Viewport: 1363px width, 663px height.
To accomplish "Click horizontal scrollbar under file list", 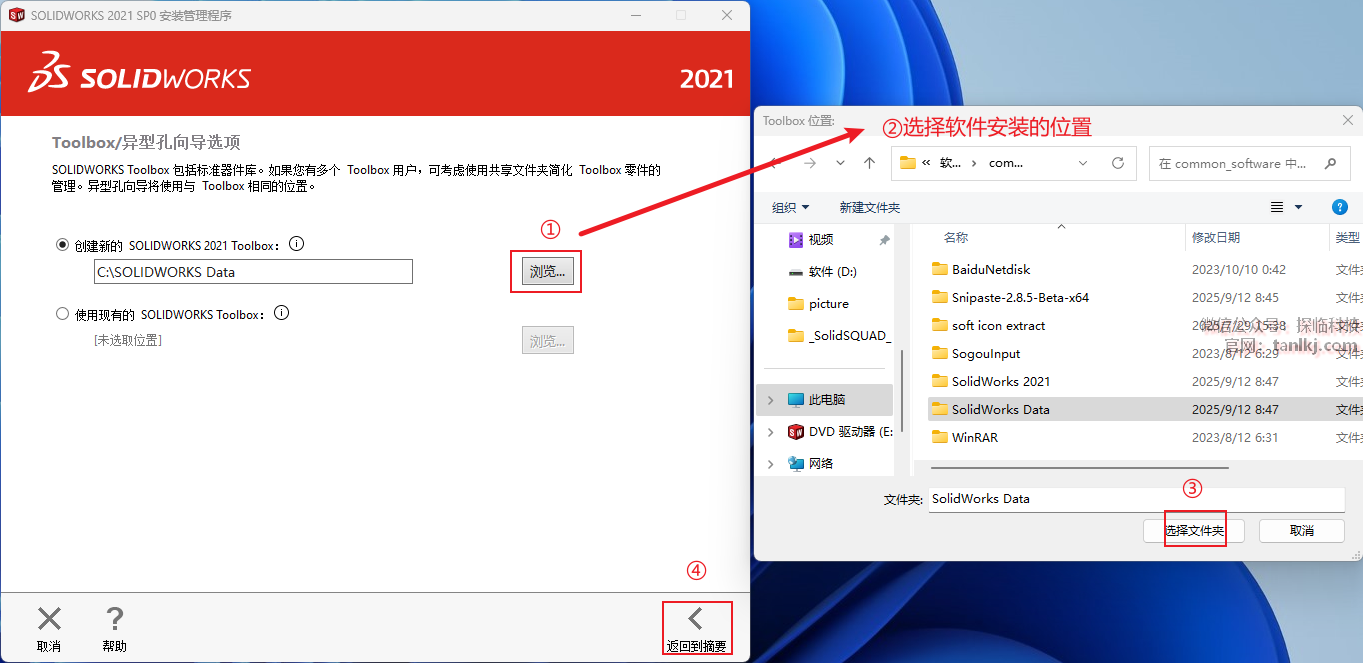I will pos(1079,467).
